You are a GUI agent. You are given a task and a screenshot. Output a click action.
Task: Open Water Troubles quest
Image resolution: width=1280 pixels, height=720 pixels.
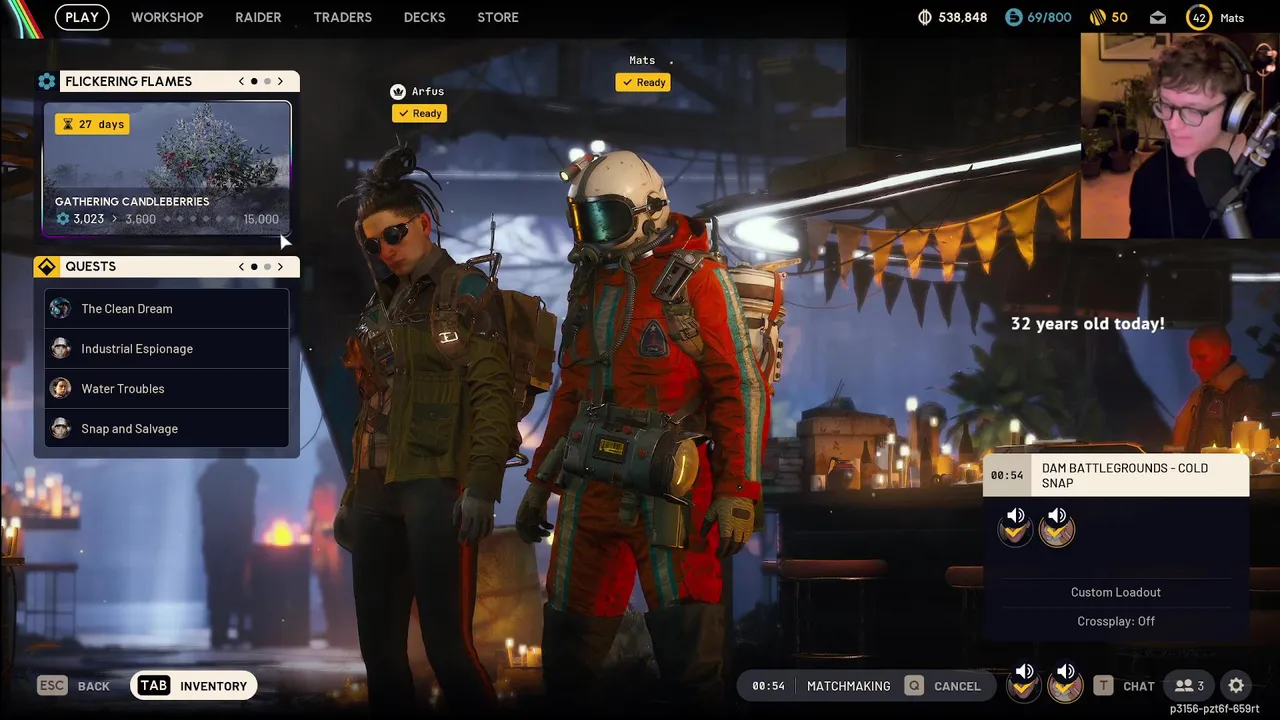coord(167,389)
